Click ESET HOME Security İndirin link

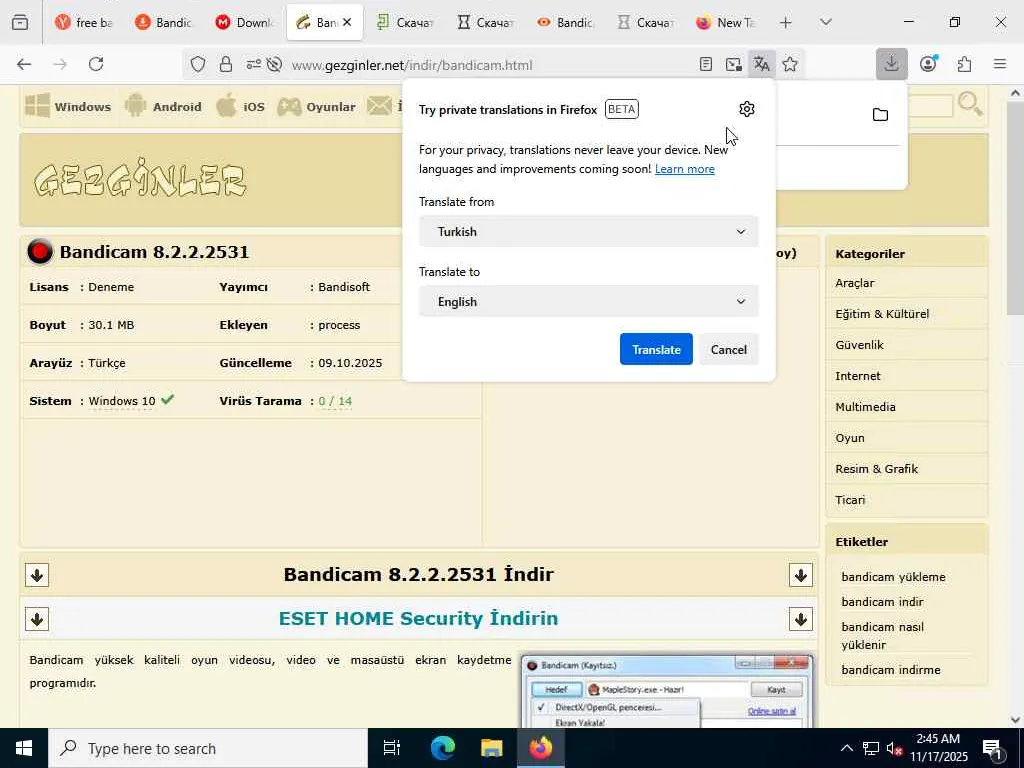coord(419,618)
